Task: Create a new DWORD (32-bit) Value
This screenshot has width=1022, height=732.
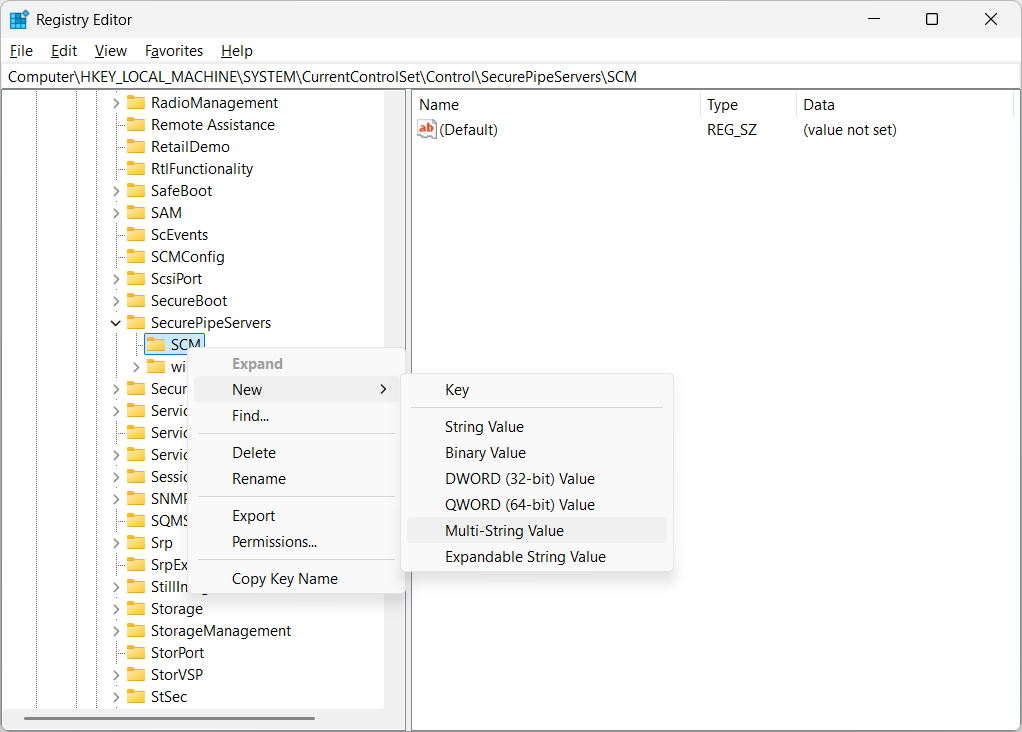Action: 537,479
